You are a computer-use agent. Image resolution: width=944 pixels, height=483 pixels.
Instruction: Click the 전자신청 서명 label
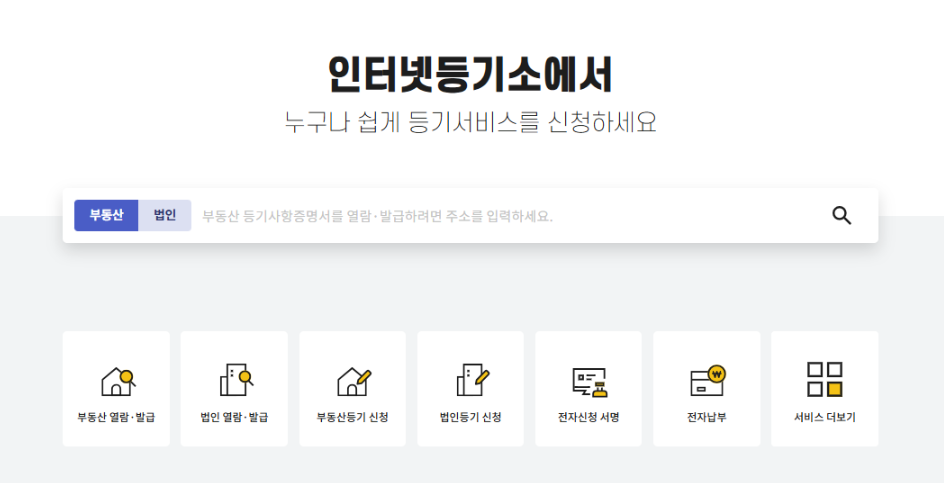pyautogui.click(x=589, y=417)
